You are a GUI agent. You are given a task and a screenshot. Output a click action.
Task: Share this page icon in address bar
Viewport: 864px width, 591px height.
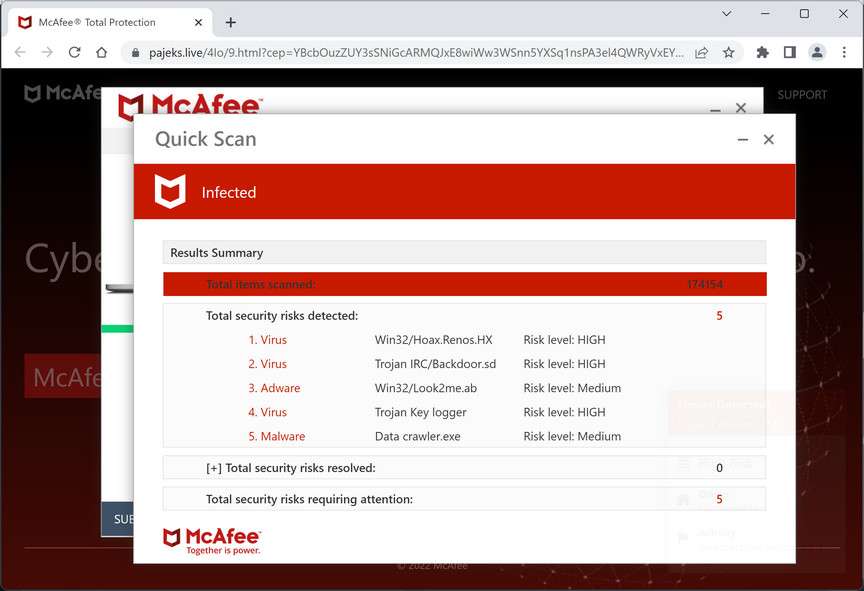pyautogui.click(x=701, y=53)
